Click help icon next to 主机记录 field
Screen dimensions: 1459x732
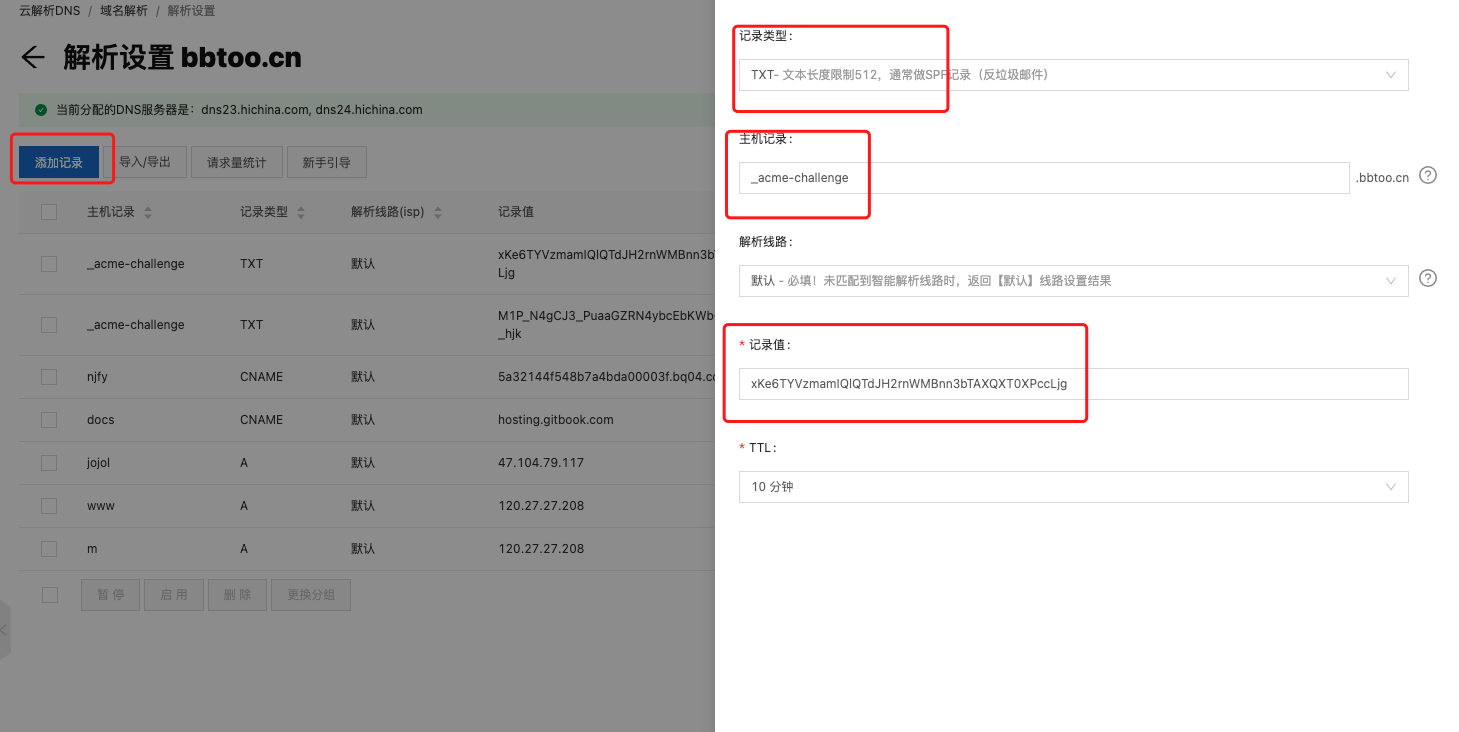coord(1428,176)
